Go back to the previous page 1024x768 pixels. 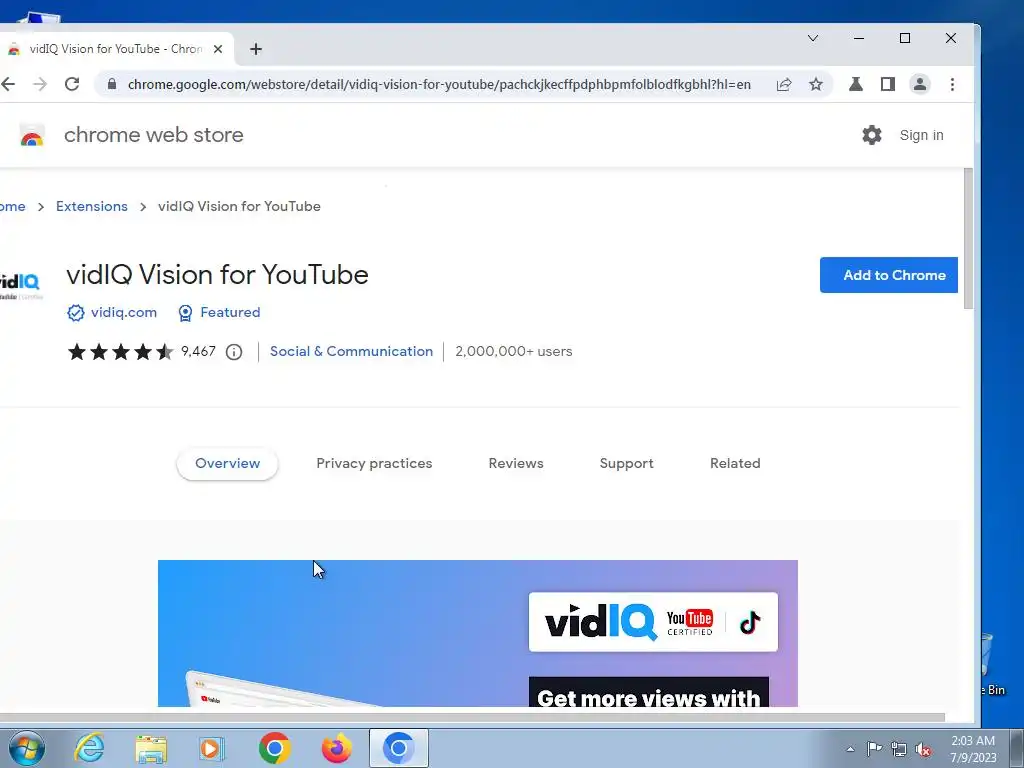pyautogui.click(x=8, y=84)
